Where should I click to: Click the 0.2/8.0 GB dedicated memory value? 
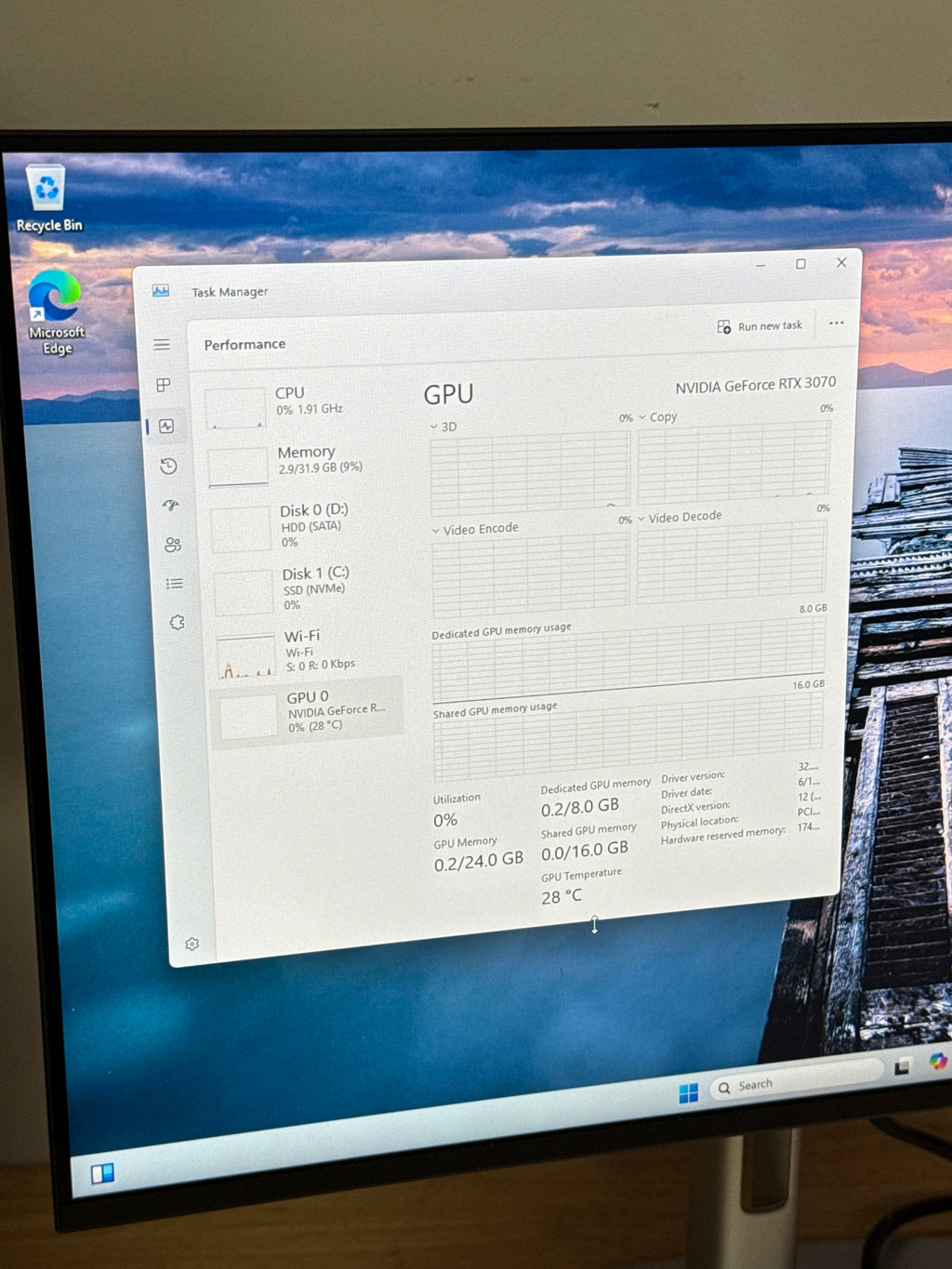pyautogui.click(x=580, y=807)
